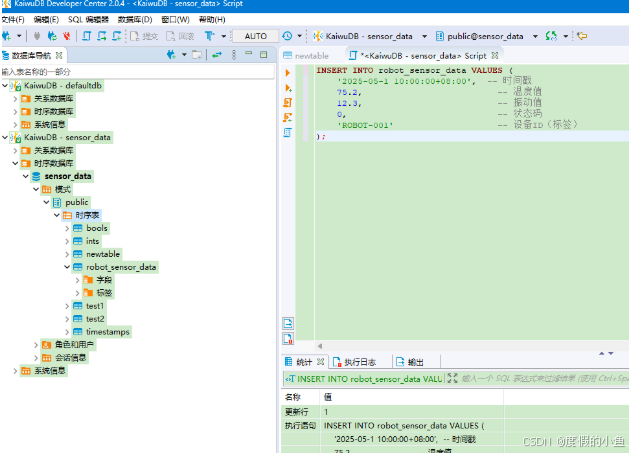Open the SQL 编辑器 menu

88,19
